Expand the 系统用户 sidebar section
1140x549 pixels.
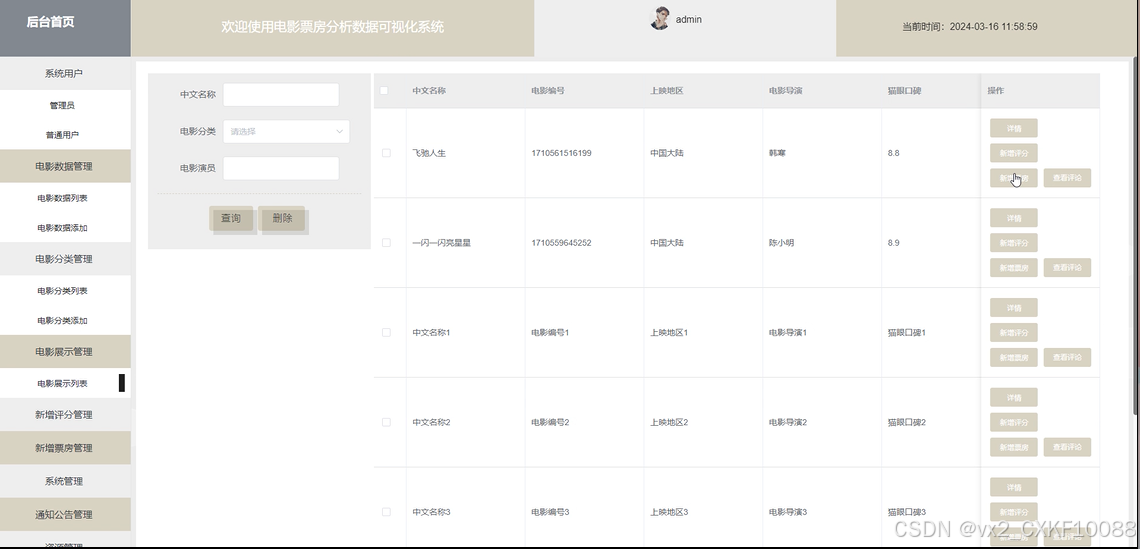pos(64,73)
